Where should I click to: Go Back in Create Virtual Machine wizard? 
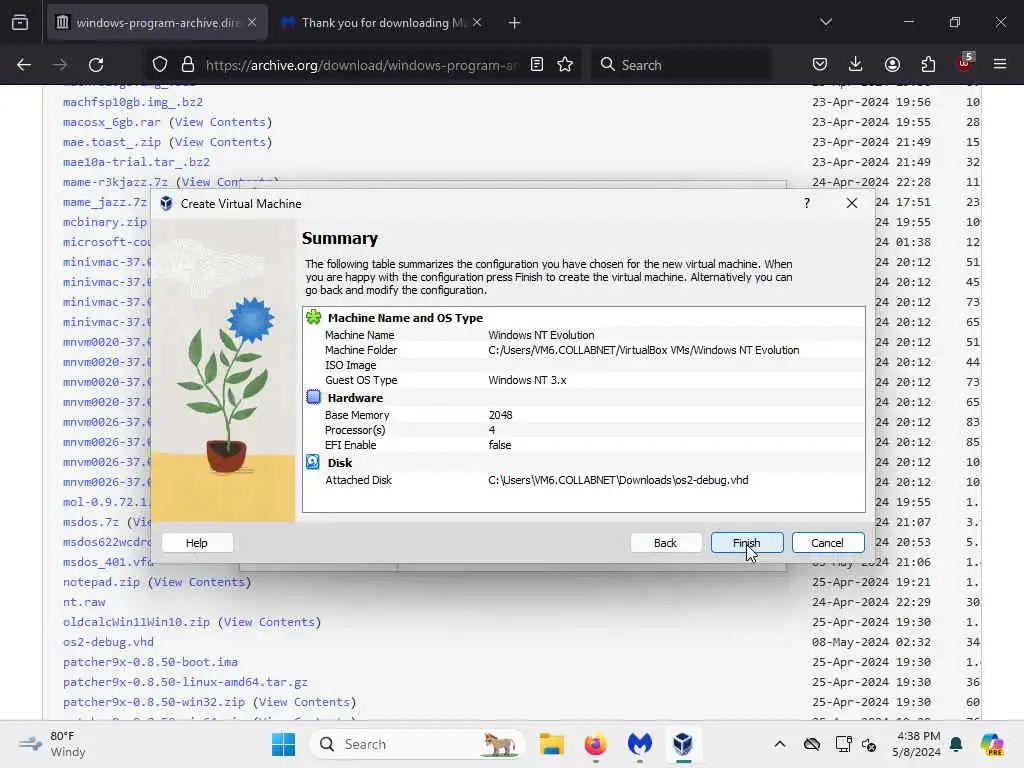(x=665, y=543)
